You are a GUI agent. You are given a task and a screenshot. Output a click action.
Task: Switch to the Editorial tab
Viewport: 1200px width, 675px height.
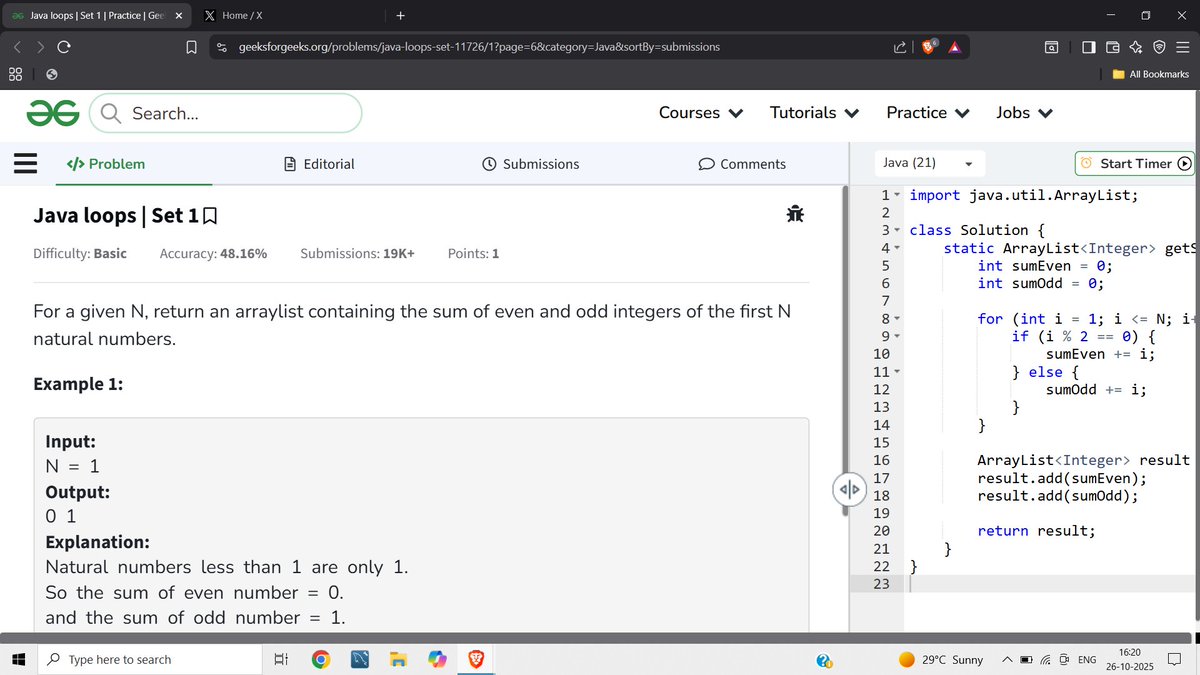click(x=319, y=164)
